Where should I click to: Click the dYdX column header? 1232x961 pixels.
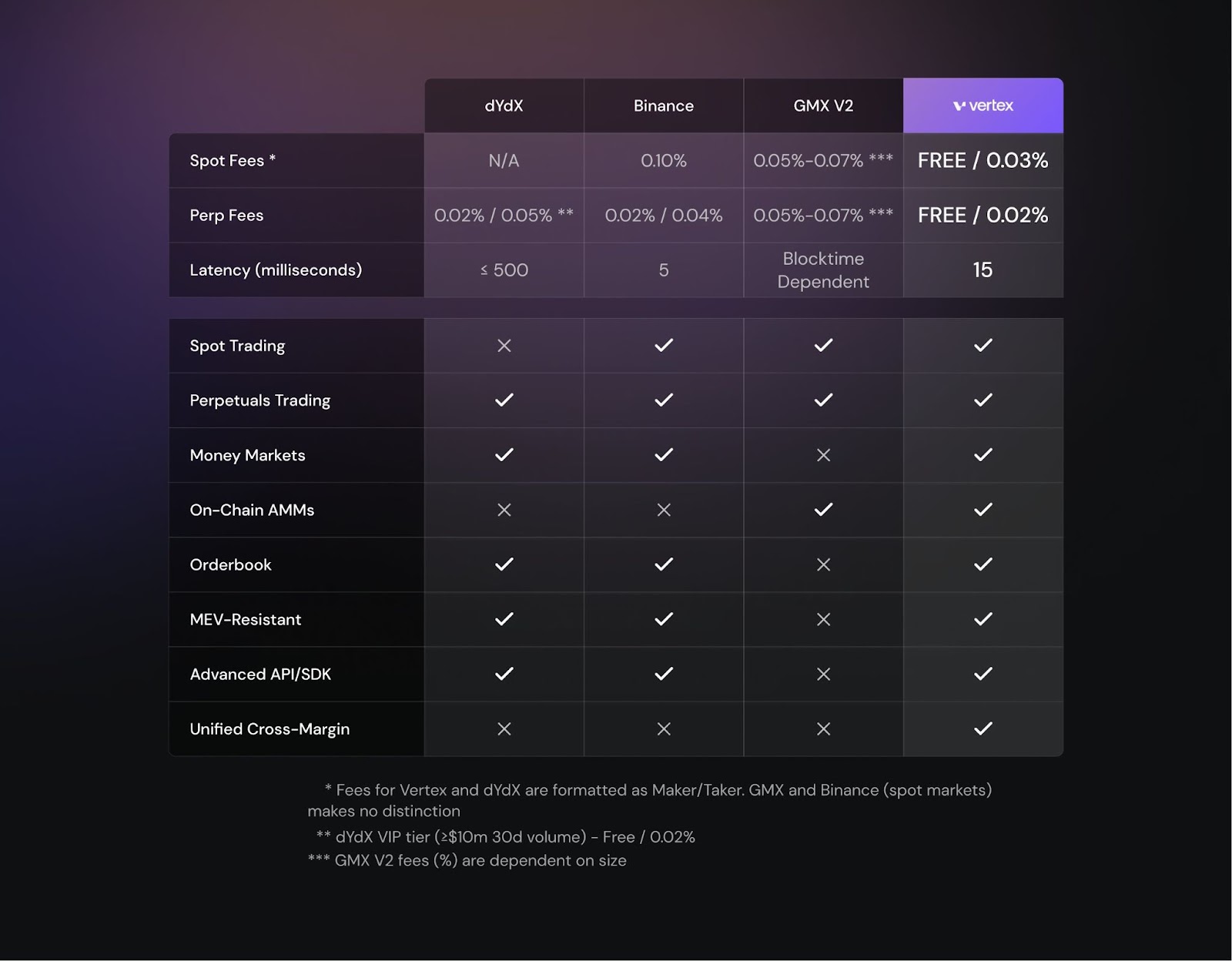pos(504,105)
